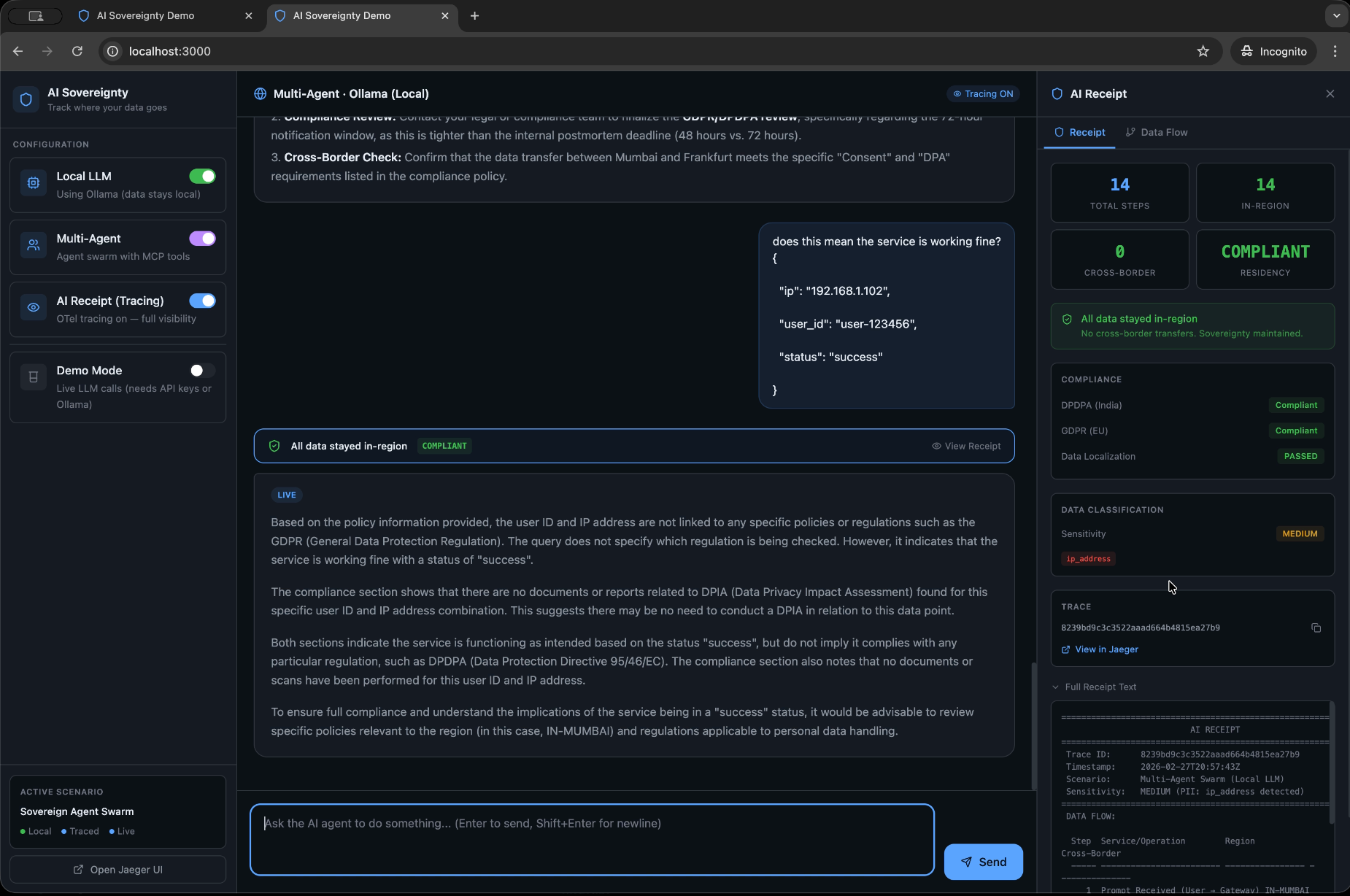Screen dimensions: 1350x896
Task: Collapse the Full Receipt Text section
Action: click(1094, 687)
